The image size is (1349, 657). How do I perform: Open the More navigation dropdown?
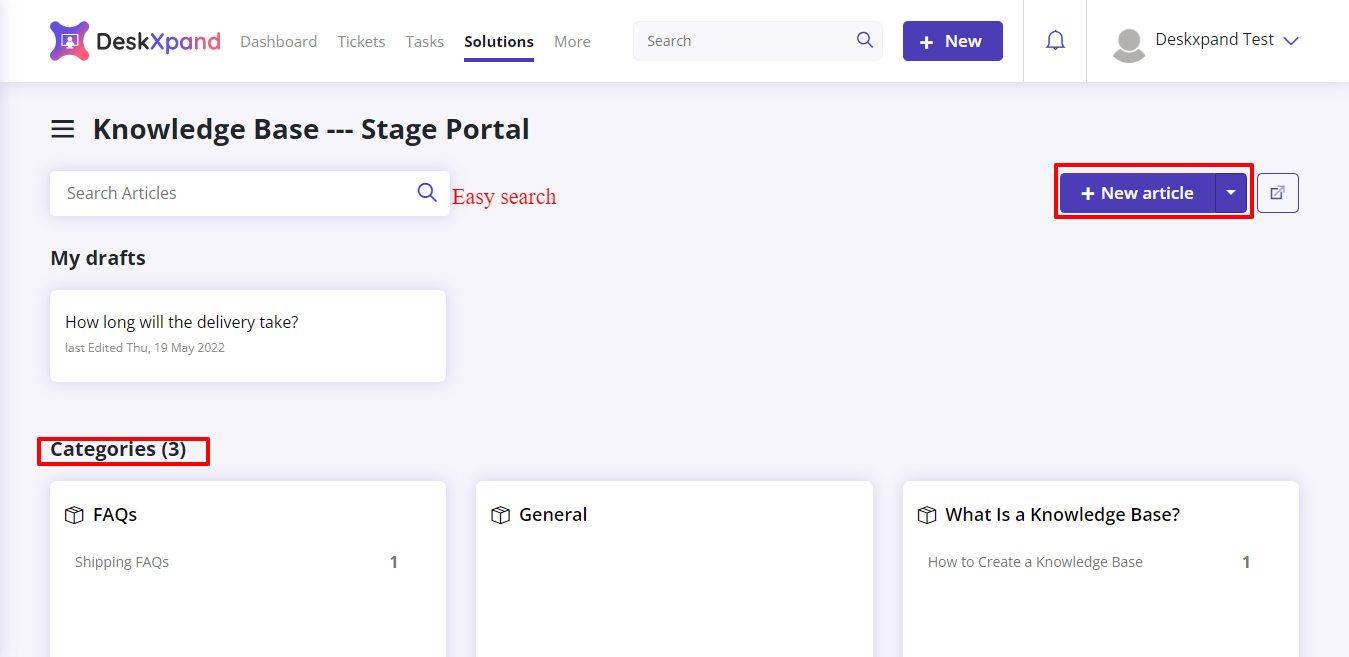pyautogui.click(x=572, y=41)
